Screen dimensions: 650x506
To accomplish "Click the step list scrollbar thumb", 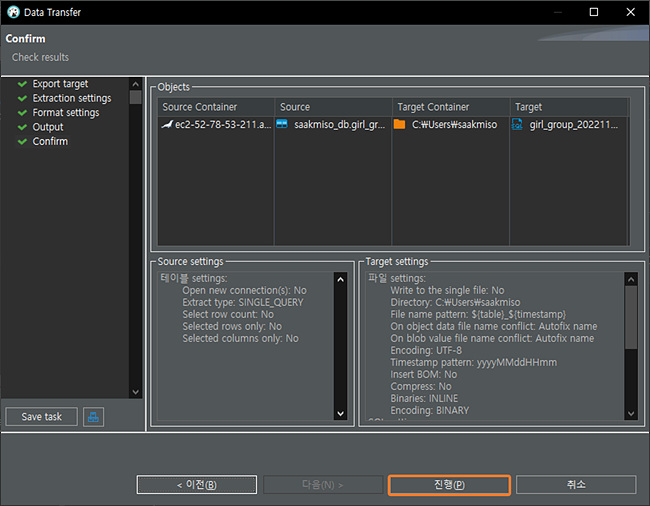I will [136, 97].
